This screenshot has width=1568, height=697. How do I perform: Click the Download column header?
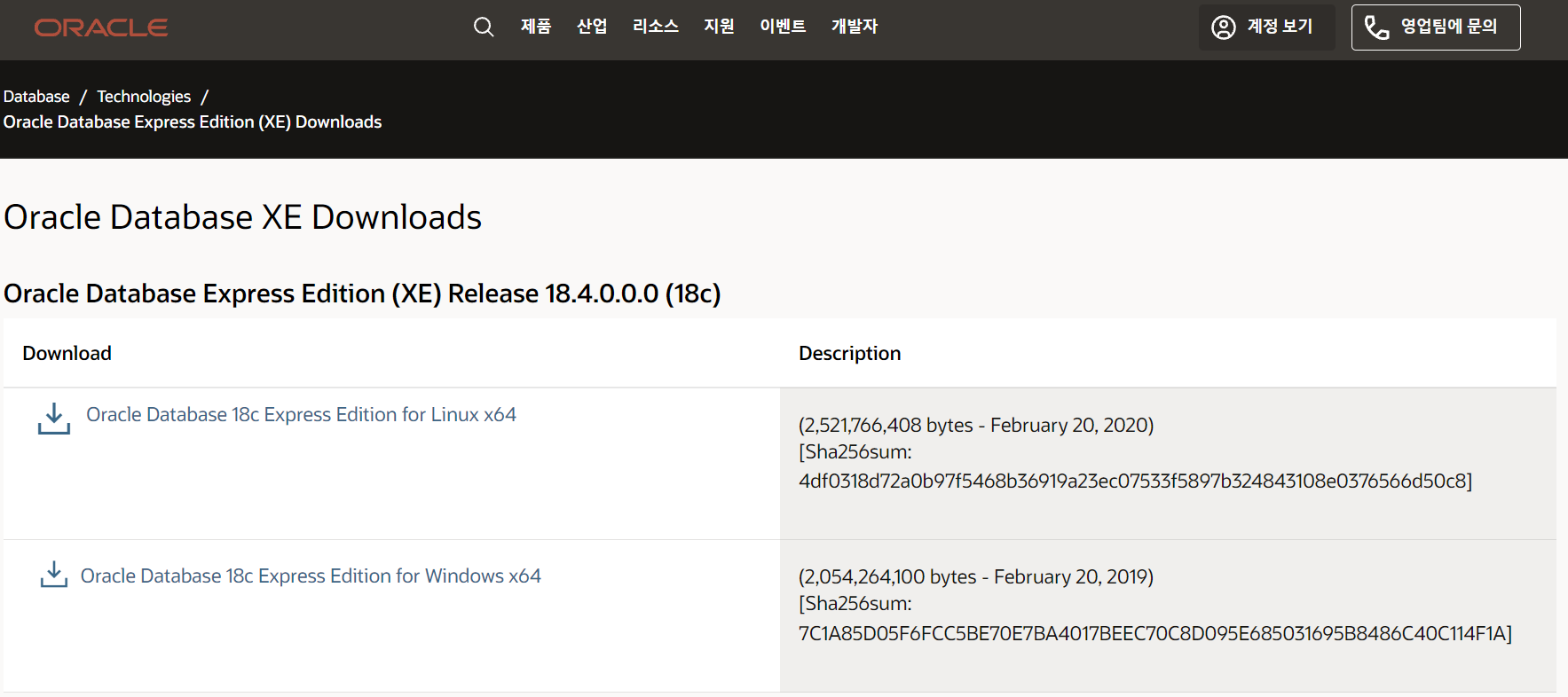pyautogui.click(x=67, y=353)
